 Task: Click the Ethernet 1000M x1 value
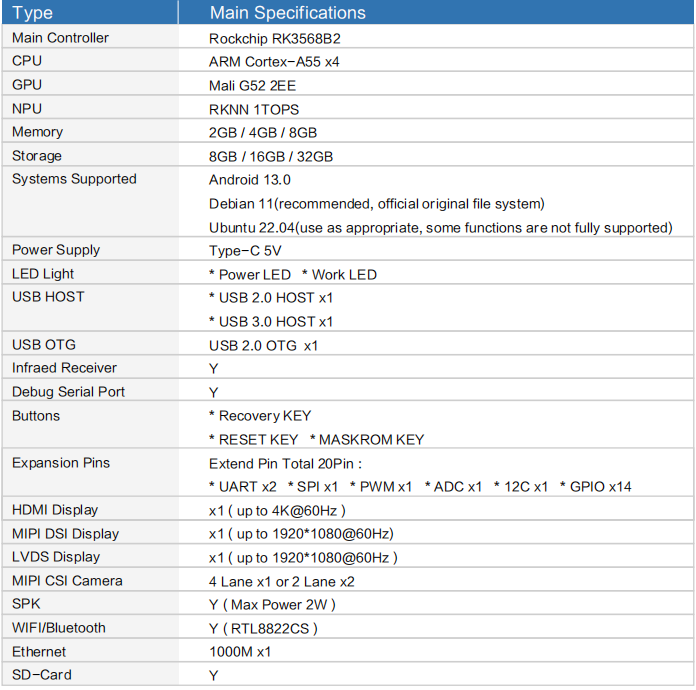pyautogui.click(x=240, y=651)
